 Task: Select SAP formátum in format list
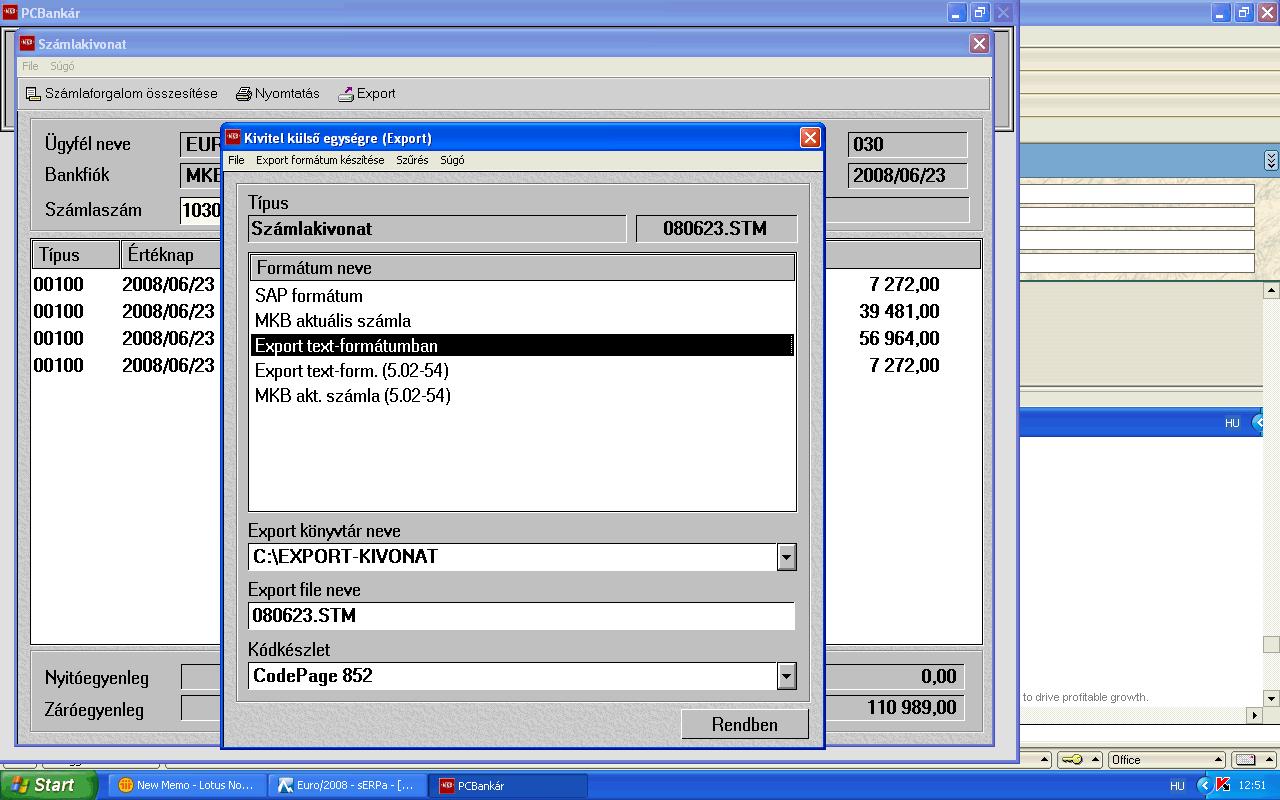tap(522, 296)
